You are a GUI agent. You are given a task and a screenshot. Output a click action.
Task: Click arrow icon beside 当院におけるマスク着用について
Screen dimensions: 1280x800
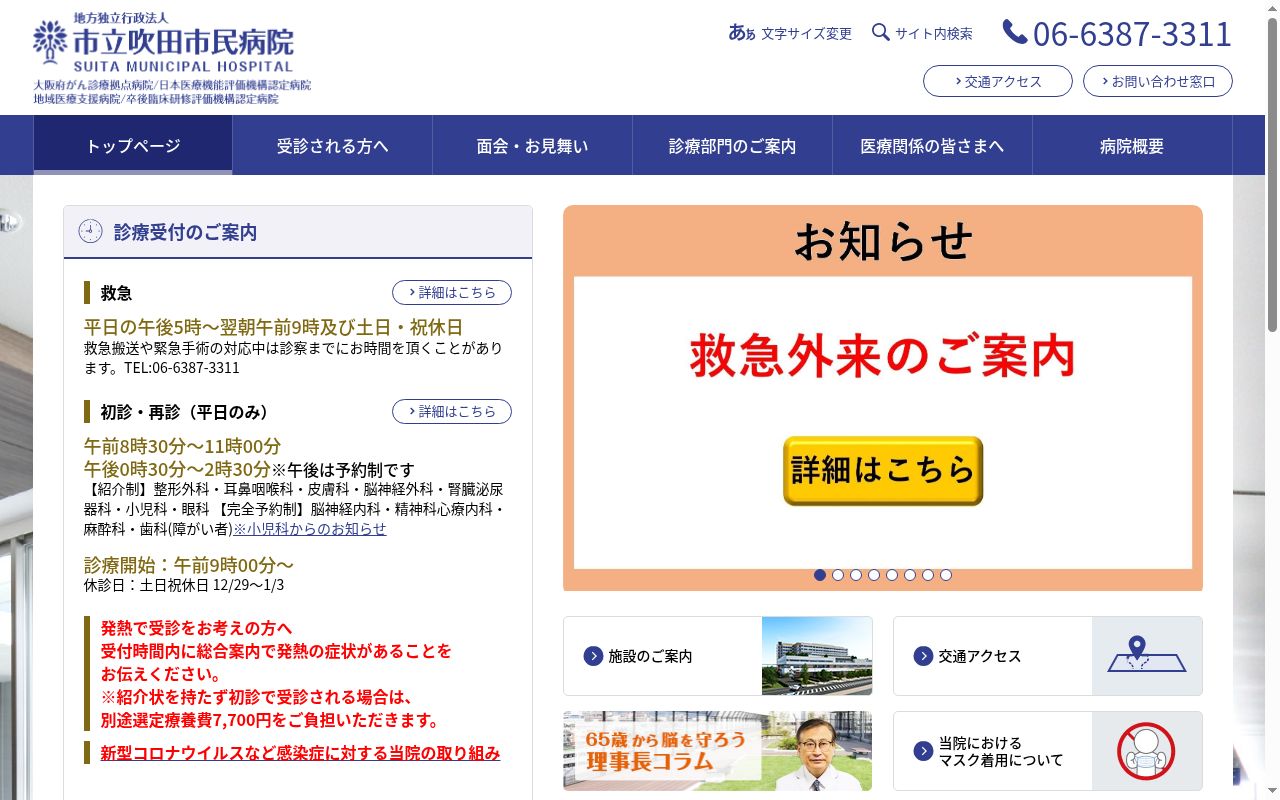(923, 751)
